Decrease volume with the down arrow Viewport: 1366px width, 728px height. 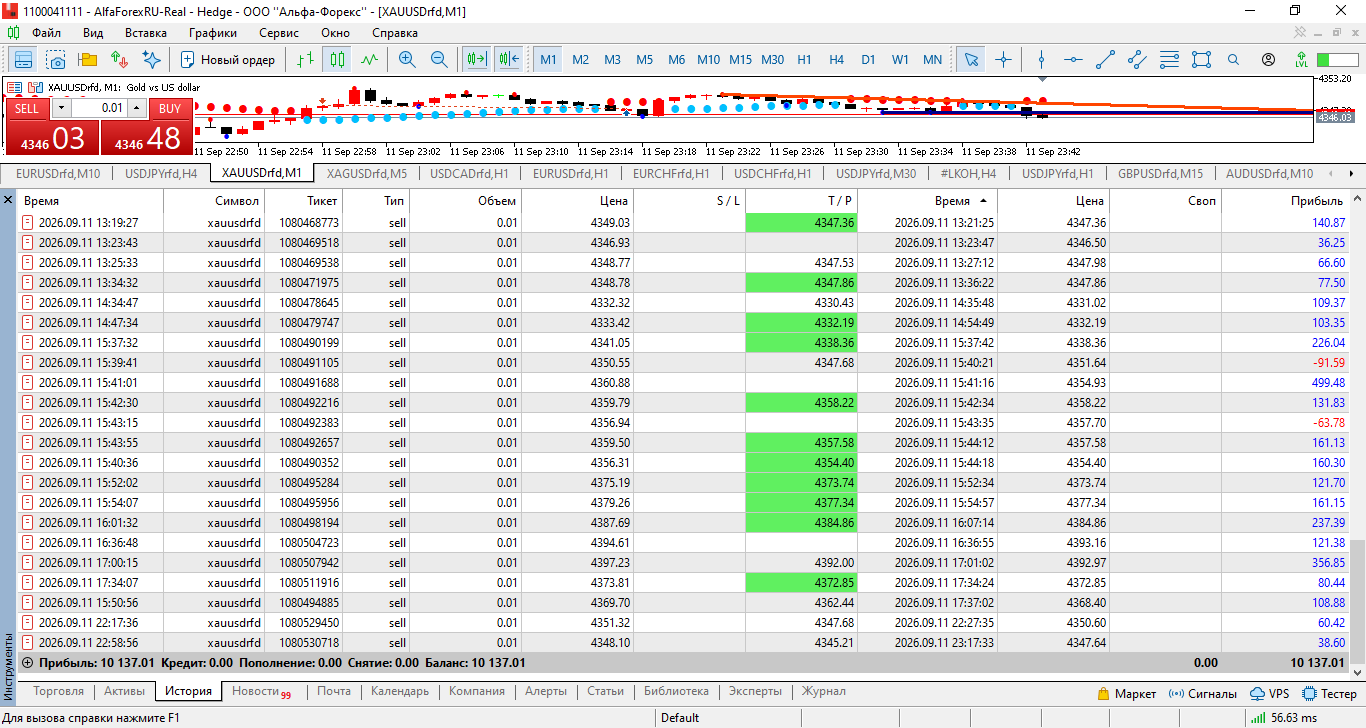pyautogui.click(x=60, y=108)
